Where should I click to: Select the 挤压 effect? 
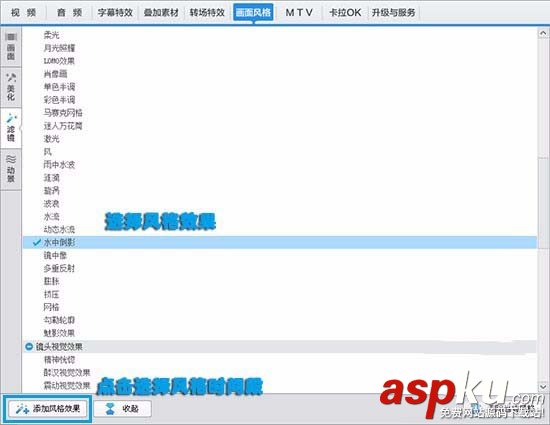click(52, 294)
